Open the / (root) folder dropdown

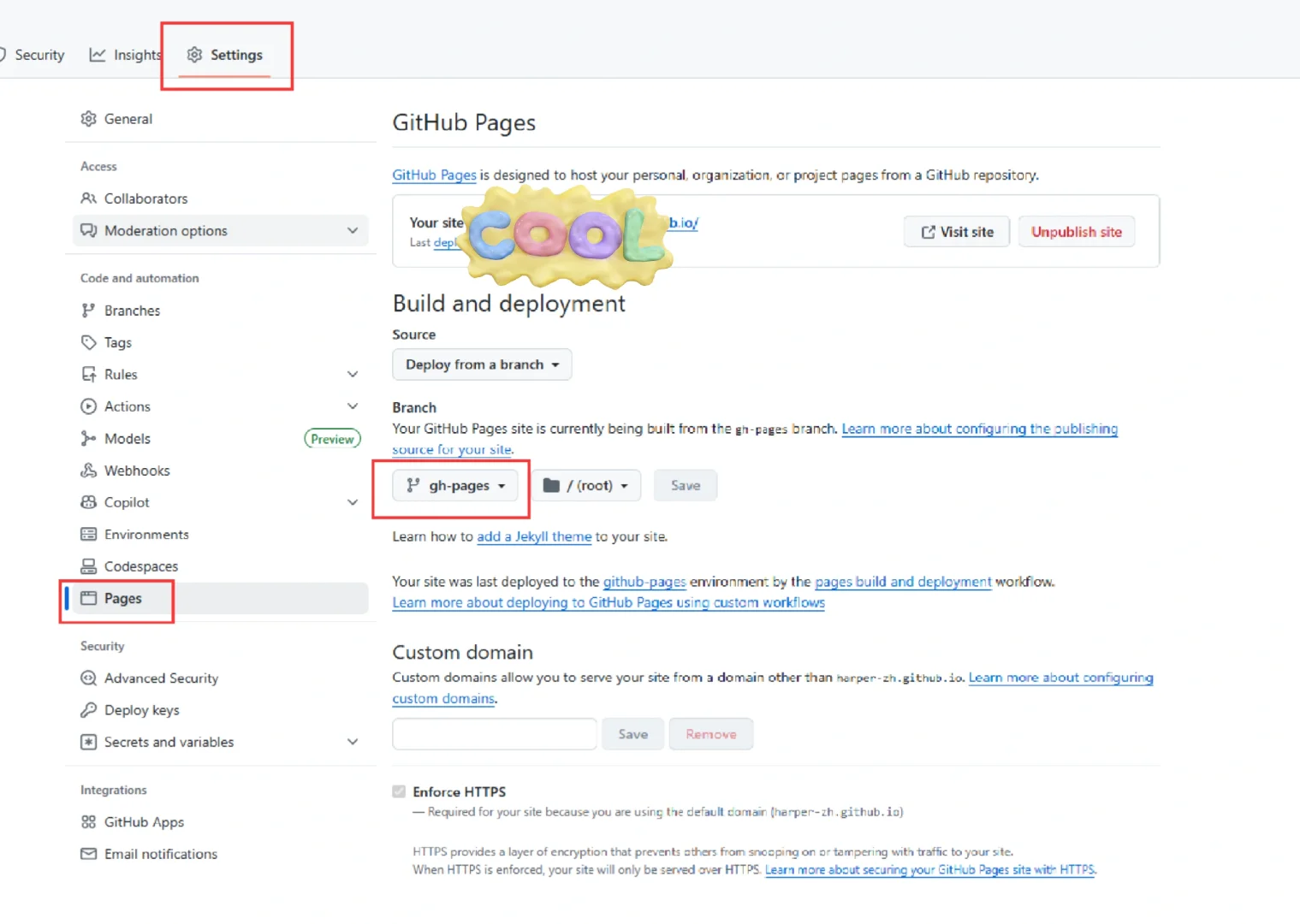click(586, 486)
